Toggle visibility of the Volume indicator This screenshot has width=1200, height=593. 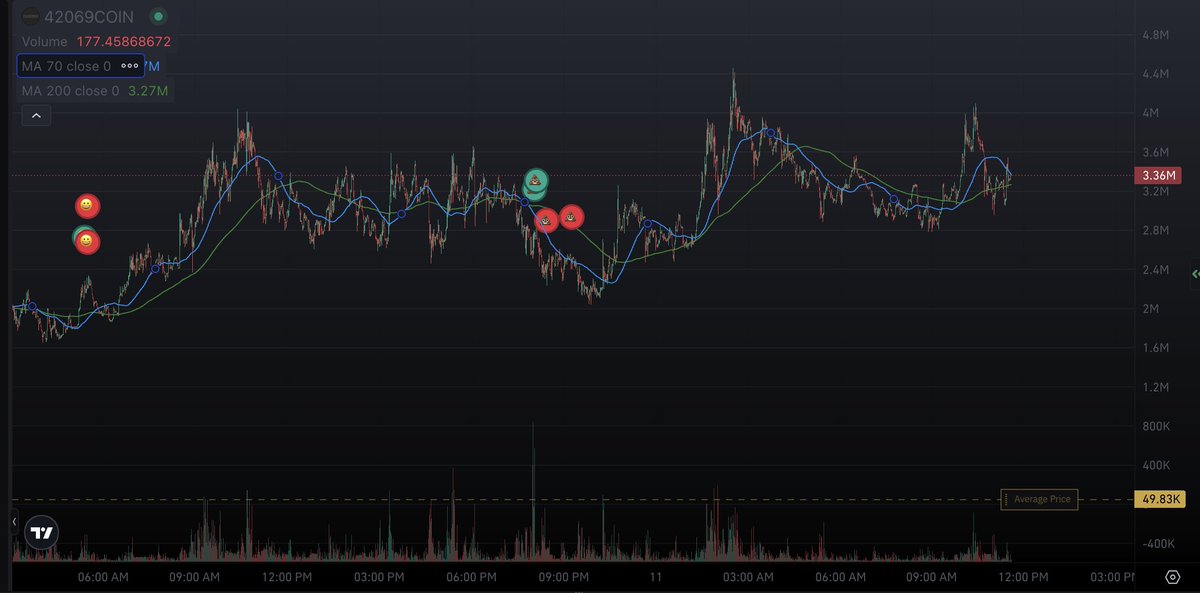[60, 41]
